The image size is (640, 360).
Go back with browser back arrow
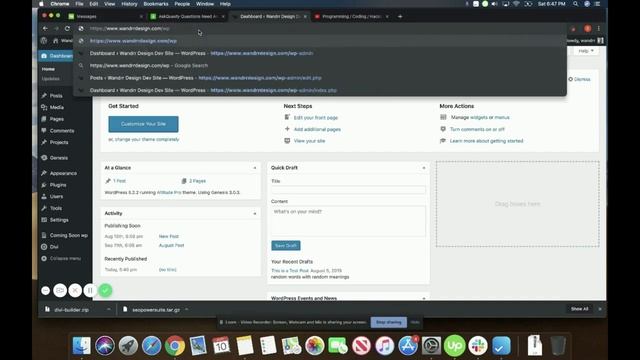coord(45,29)
